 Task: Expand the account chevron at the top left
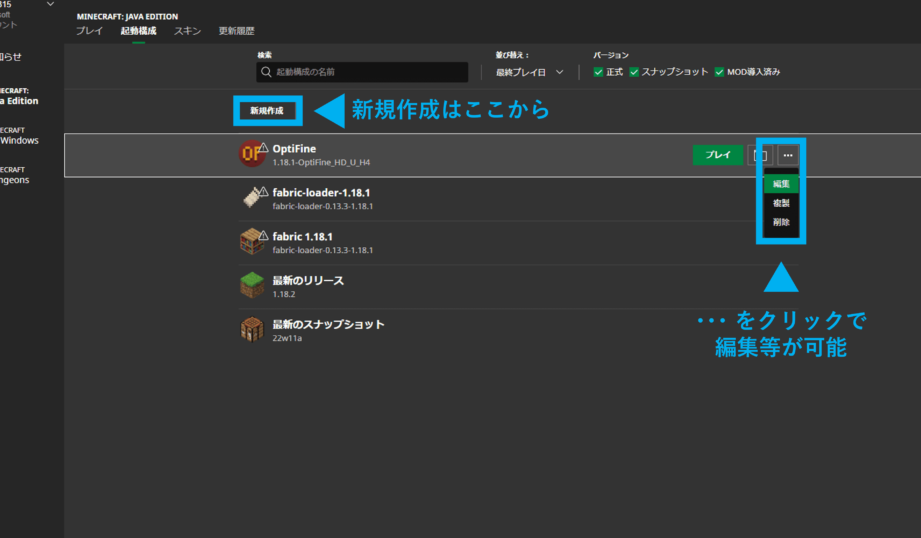[x=51, y=4]
